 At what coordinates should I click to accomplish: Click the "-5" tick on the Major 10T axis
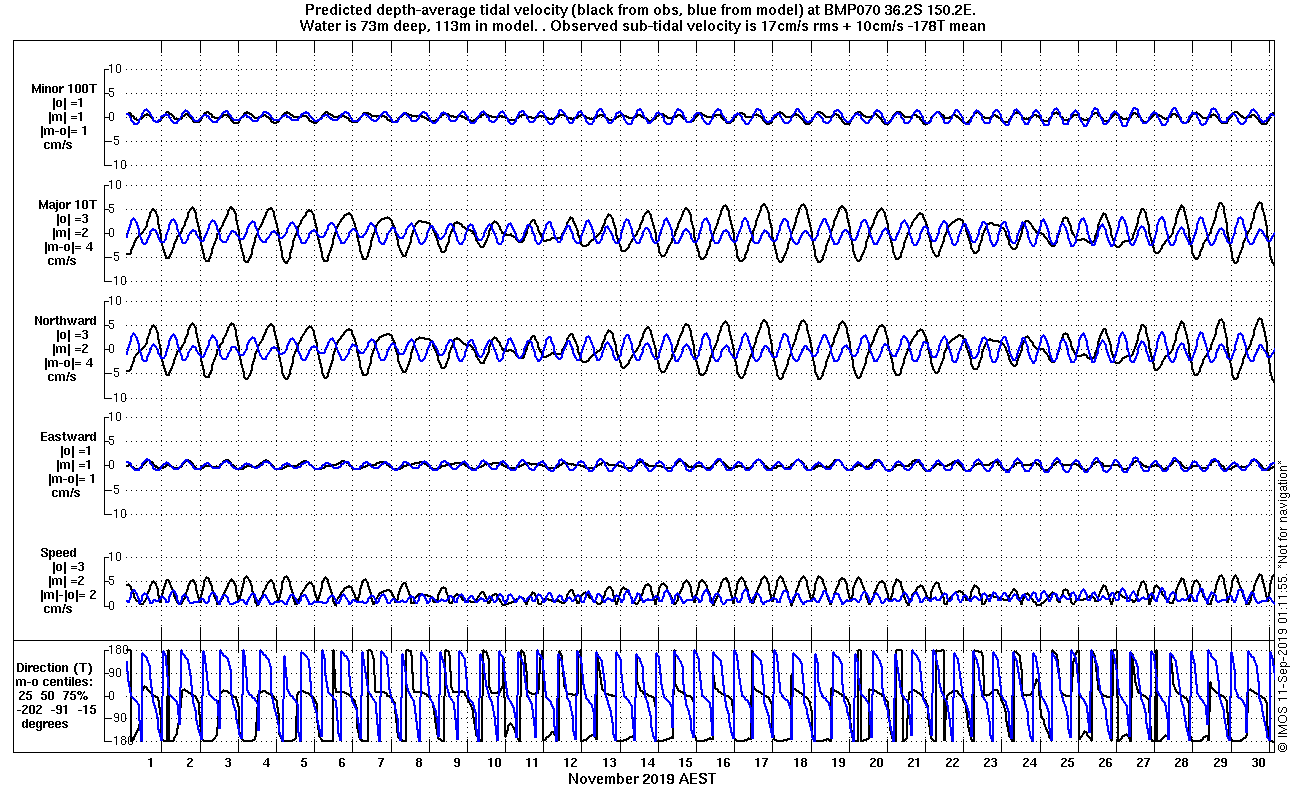tap(114, 257)
